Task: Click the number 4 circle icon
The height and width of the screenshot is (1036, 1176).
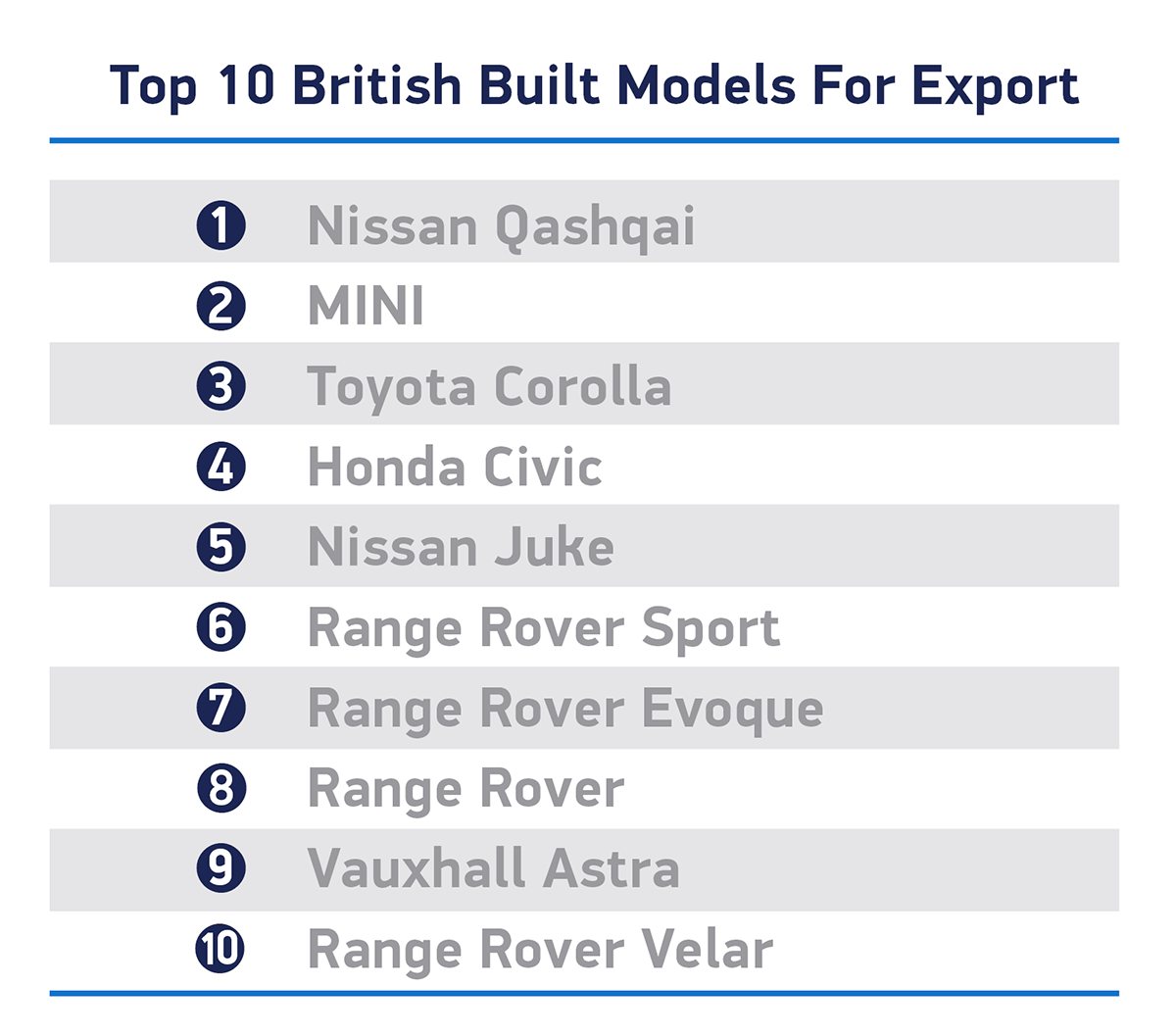Action: click(220, 467)
